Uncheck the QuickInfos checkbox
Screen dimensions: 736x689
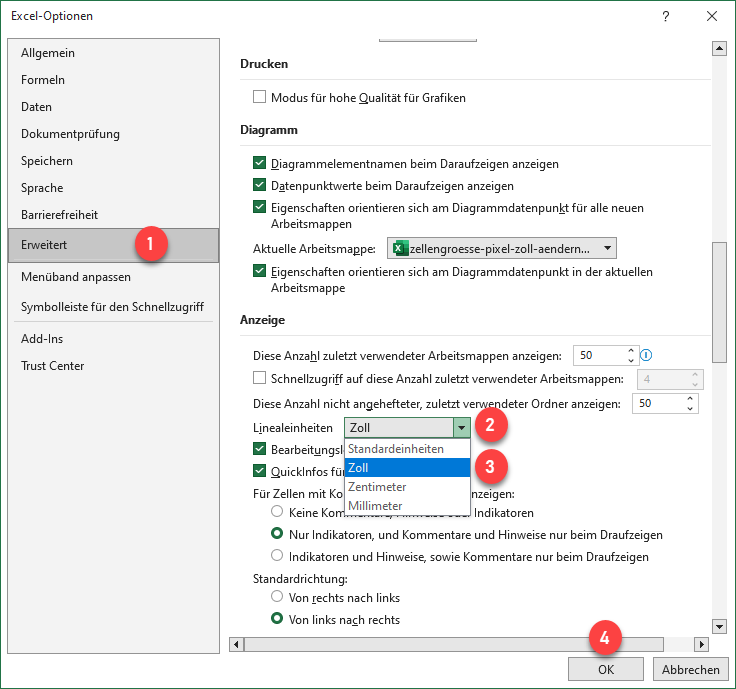point(260,470)
